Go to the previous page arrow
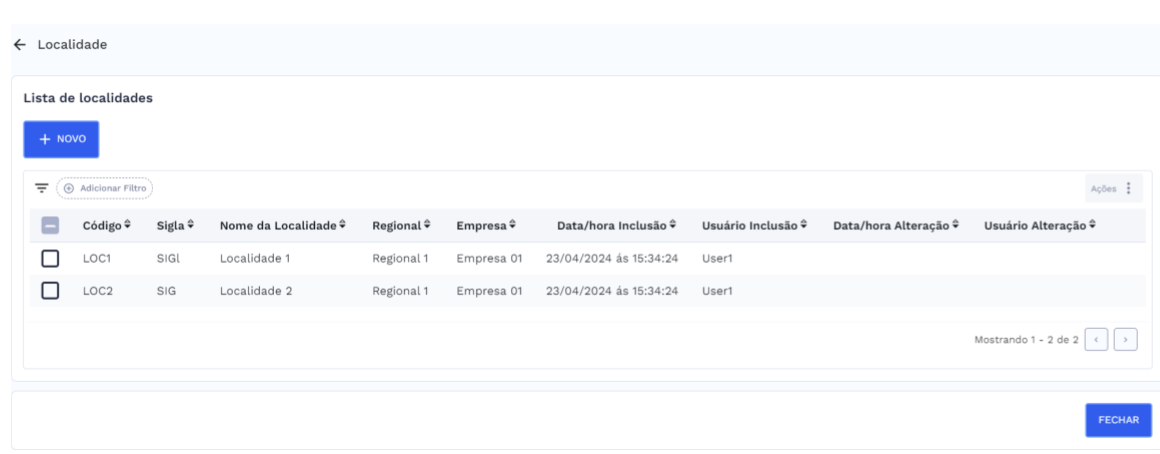 (x=1096, y=341)
